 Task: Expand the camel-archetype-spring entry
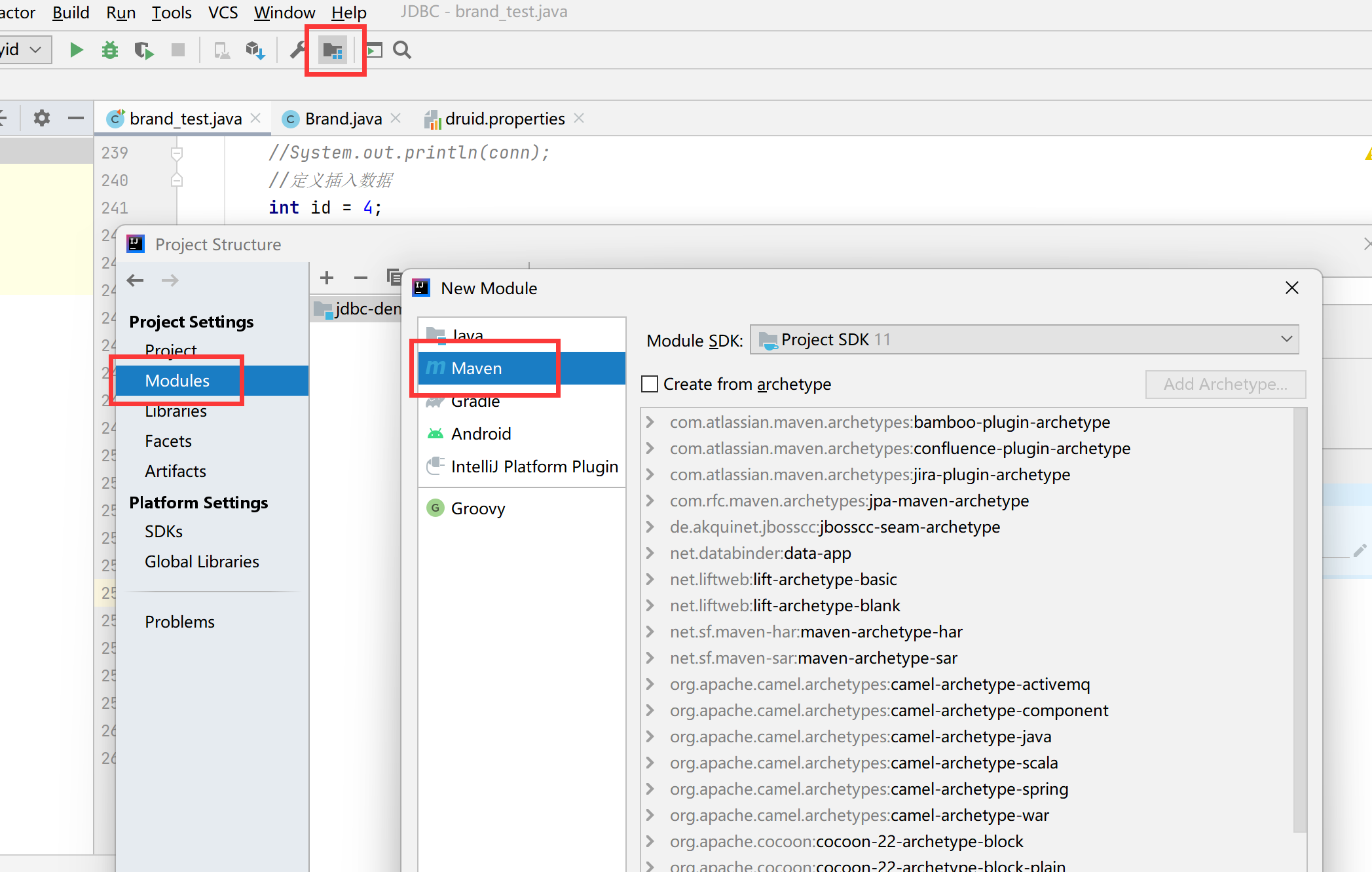650,789
